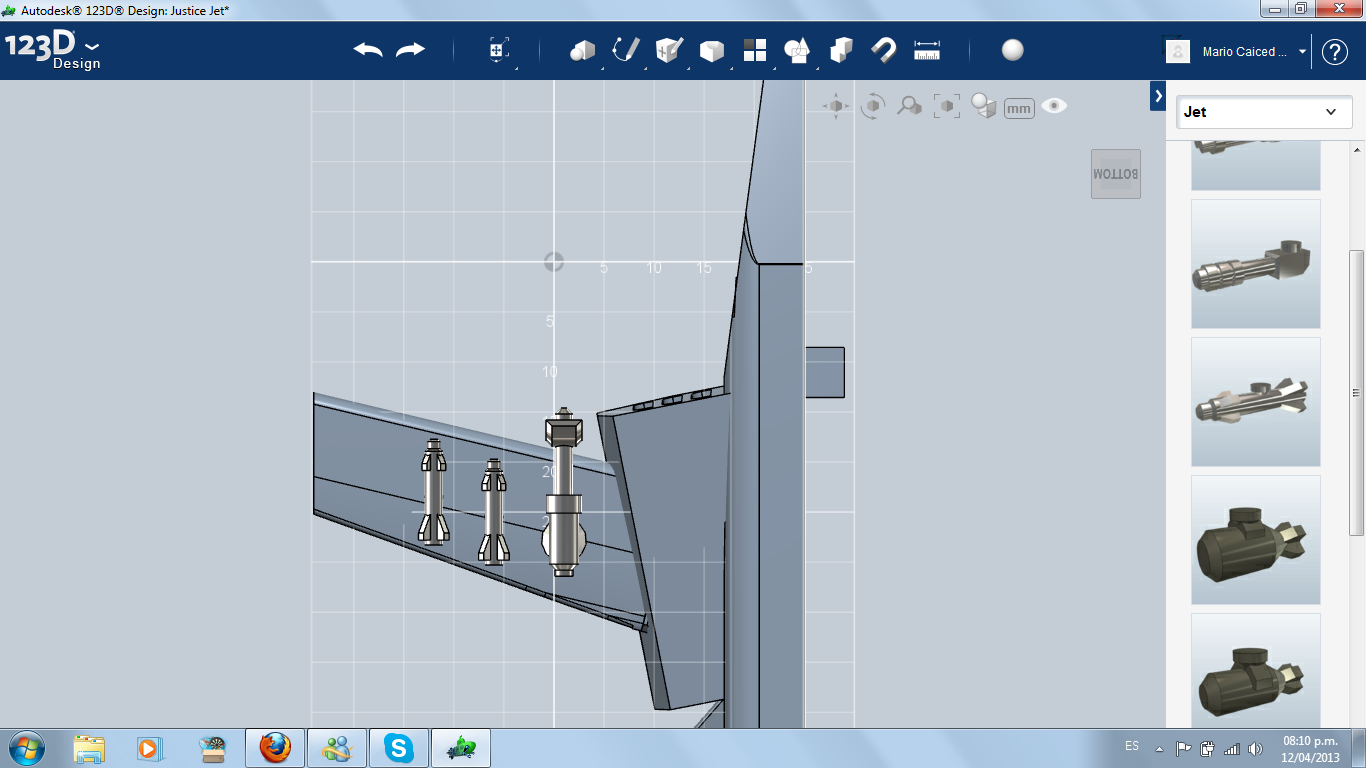This screenshot has height=768, width=1366.
Task: Open Windows Media Player taskbar icon
Action: coord(150,748)
